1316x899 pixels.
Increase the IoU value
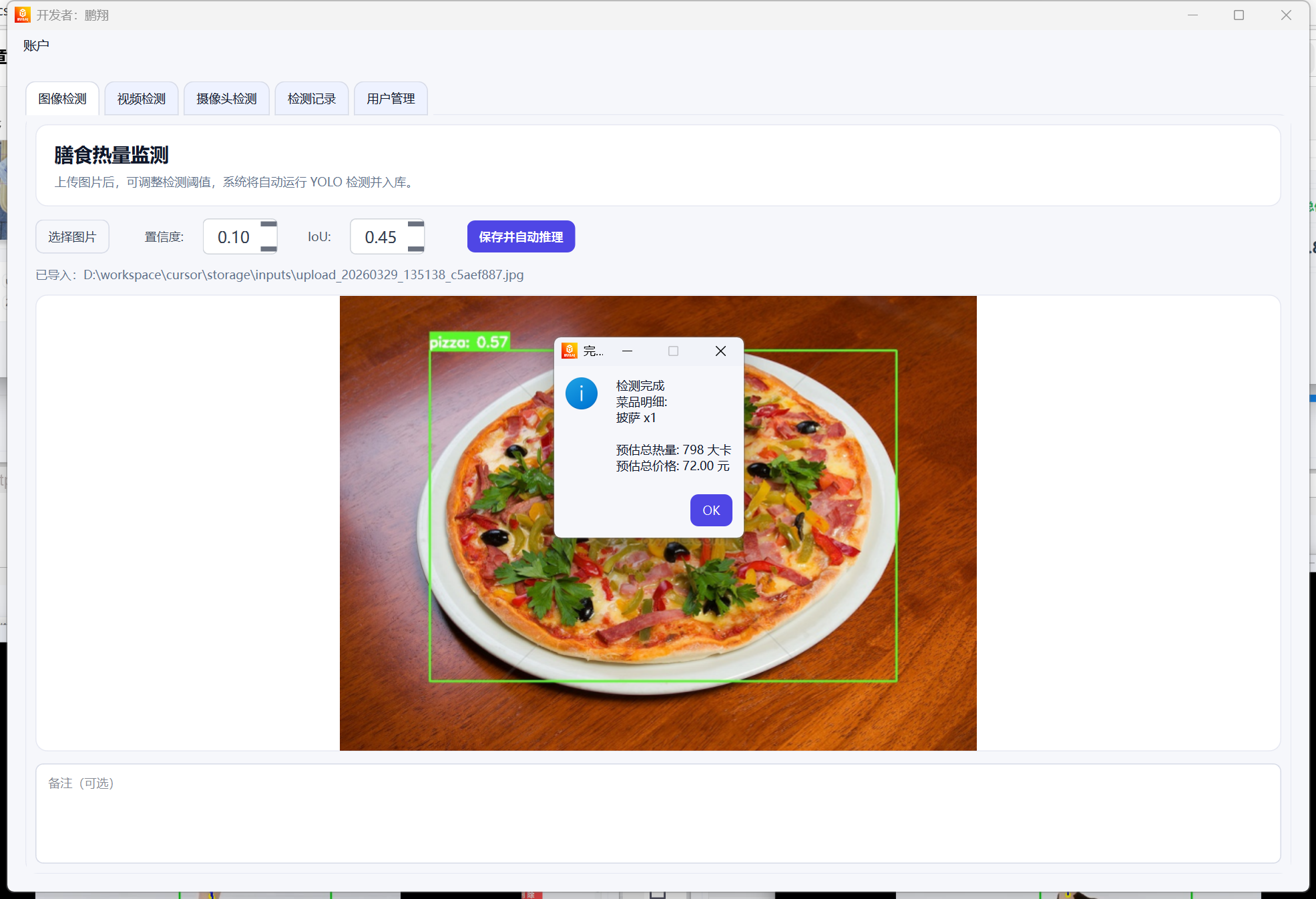click(415, 225)
